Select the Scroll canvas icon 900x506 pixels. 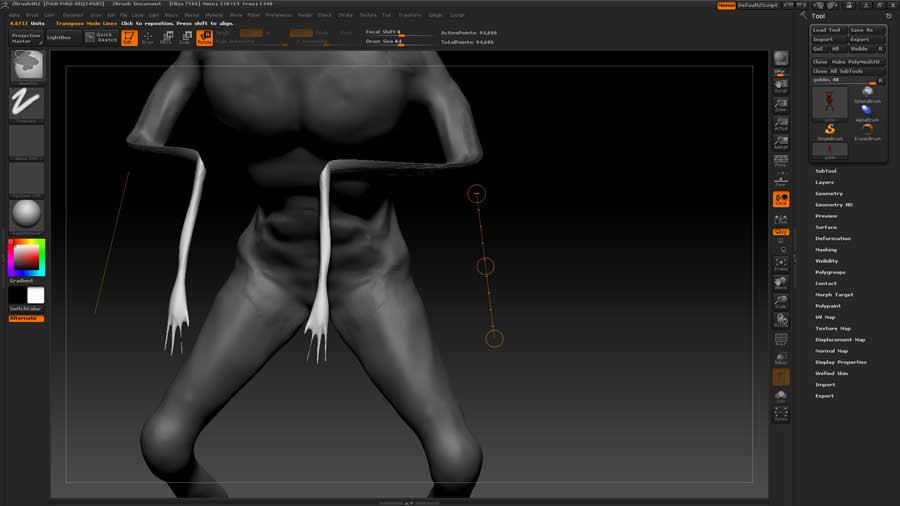tap(781, 86)
